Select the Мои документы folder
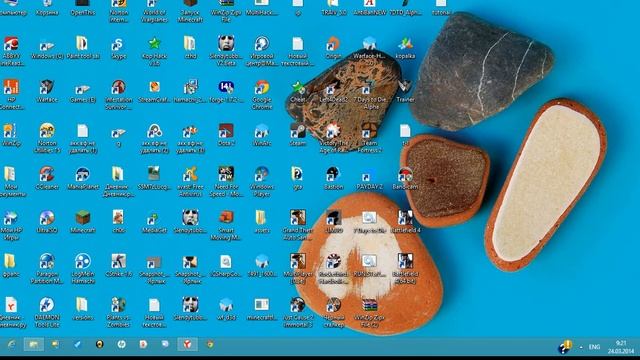The height and width of the screenshot is (360, 640). point(11,182)
